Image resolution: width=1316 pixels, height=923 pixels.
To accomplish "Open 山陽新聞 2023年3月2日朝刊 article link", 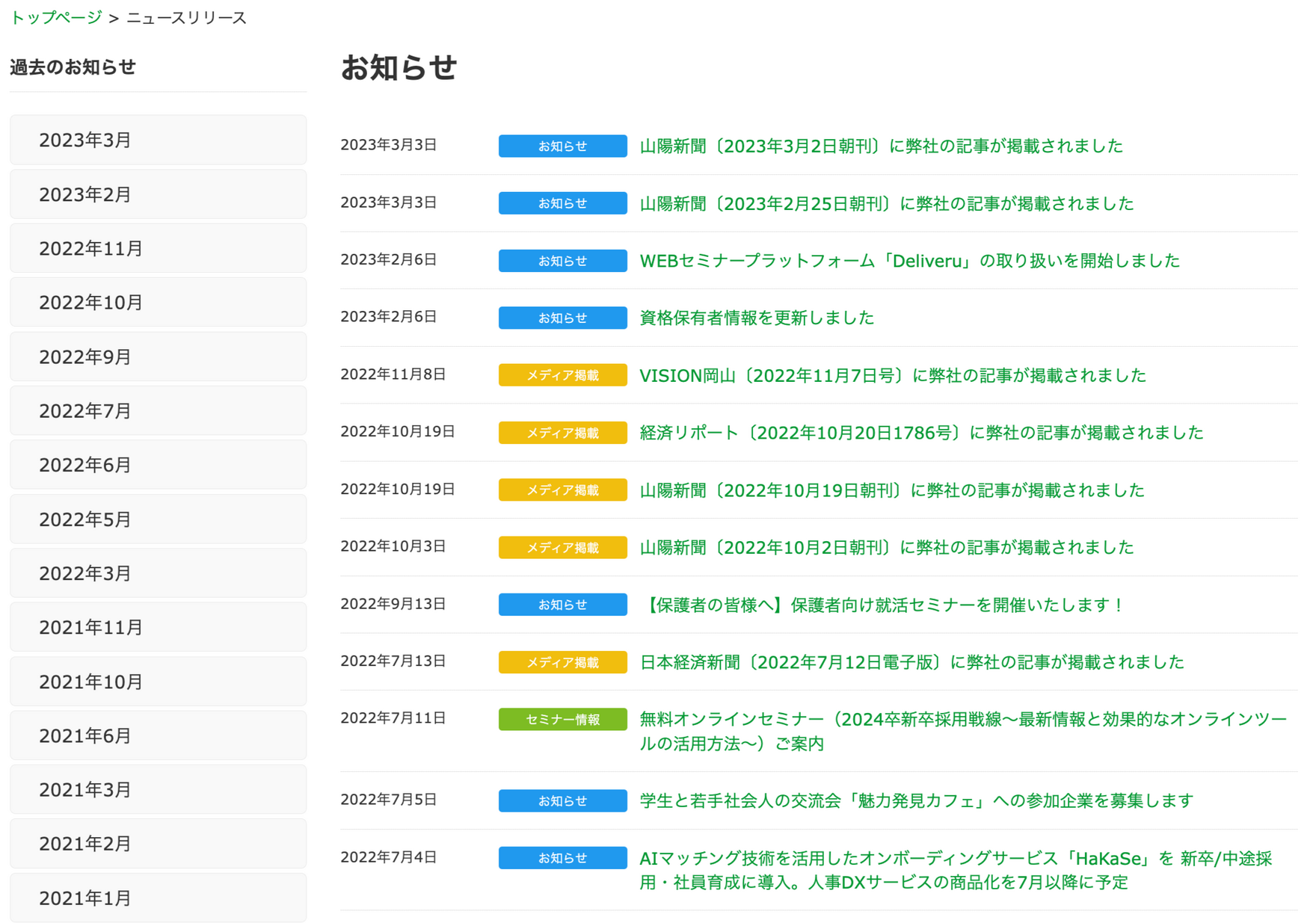I will pos(881,146).
